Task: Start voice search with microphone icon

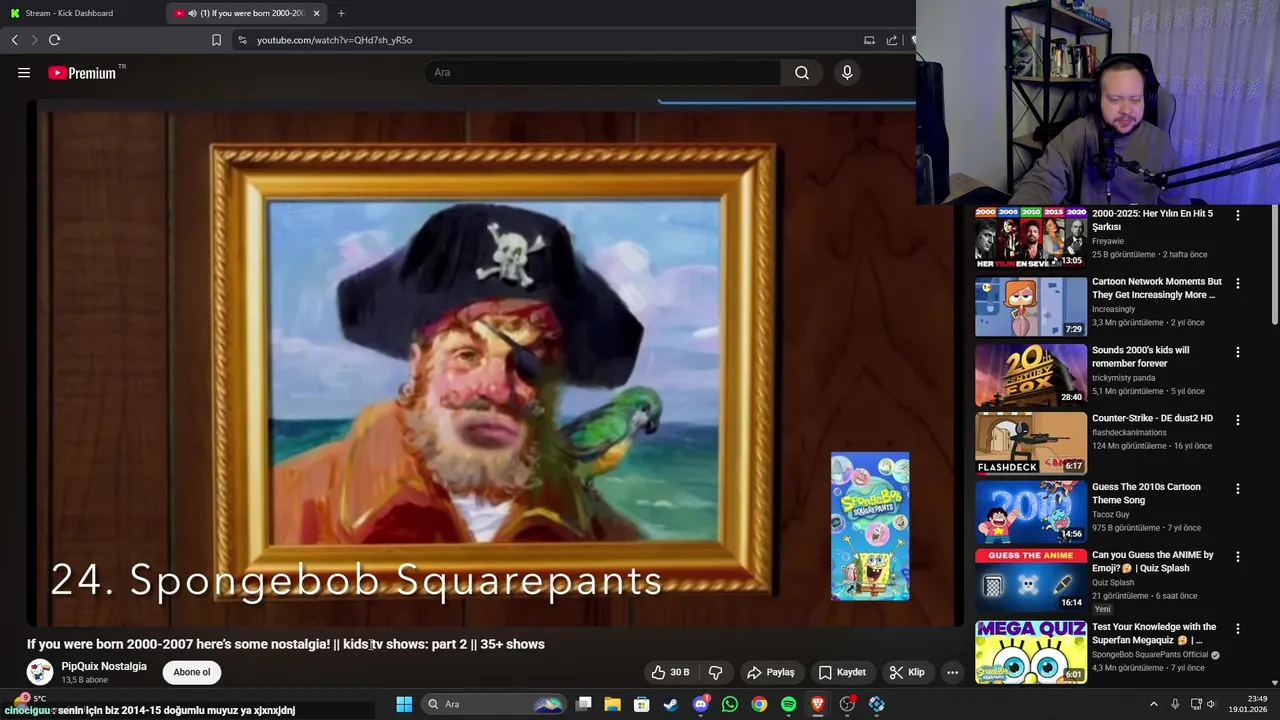Action: pos(847,72)
